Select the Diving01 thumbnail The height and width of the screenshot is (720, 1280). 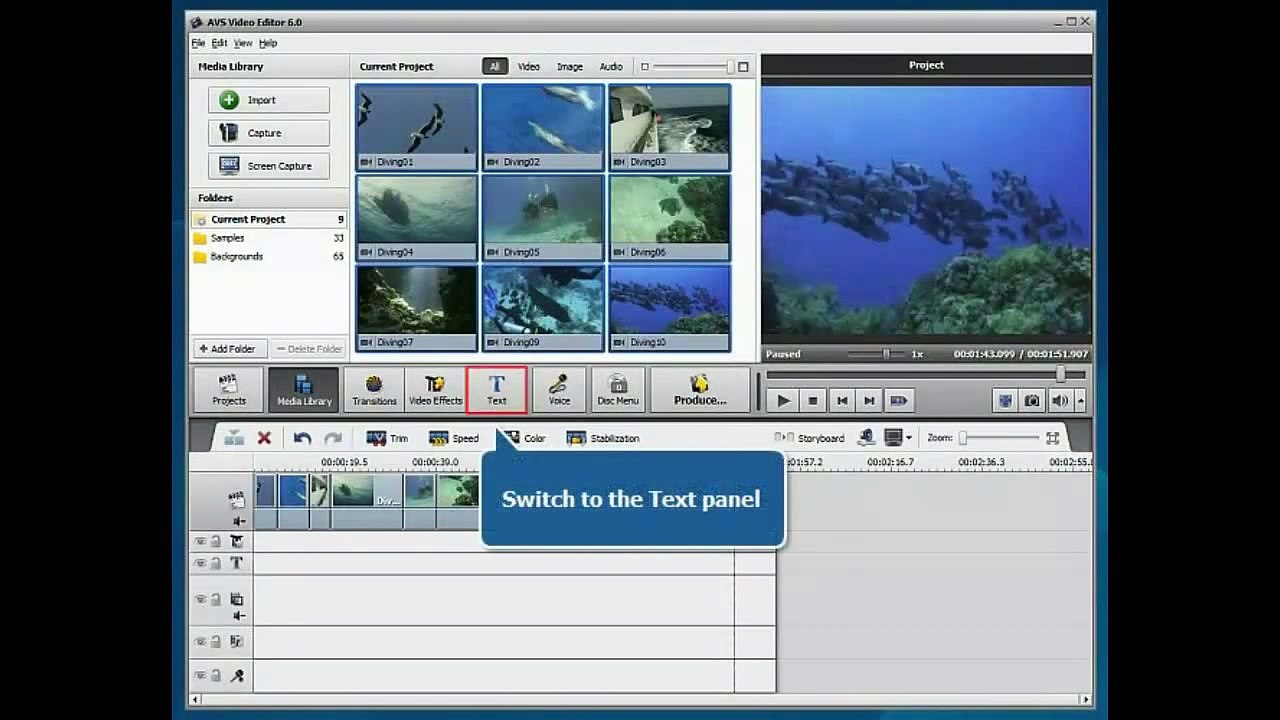point(417,127)
